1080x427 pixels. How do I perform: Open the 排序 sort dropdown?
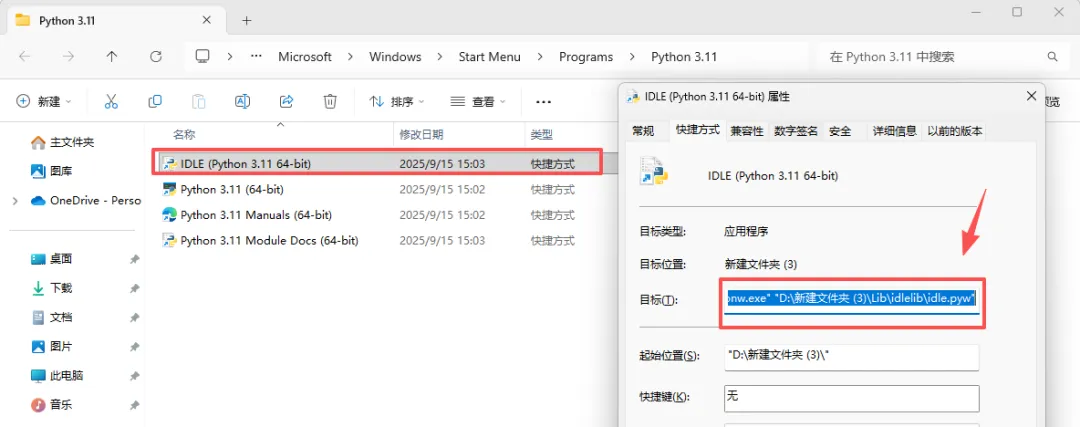tap(397, 101)
